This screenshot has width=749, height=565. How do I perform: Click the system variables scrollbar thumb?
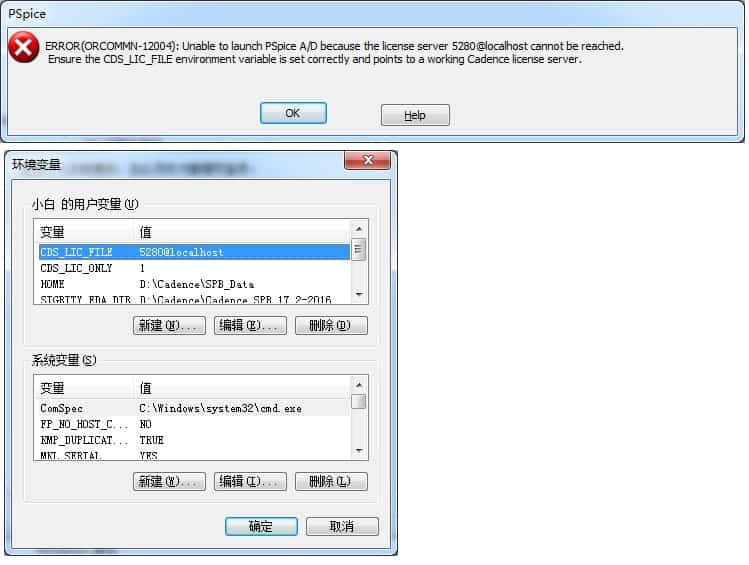359,401
